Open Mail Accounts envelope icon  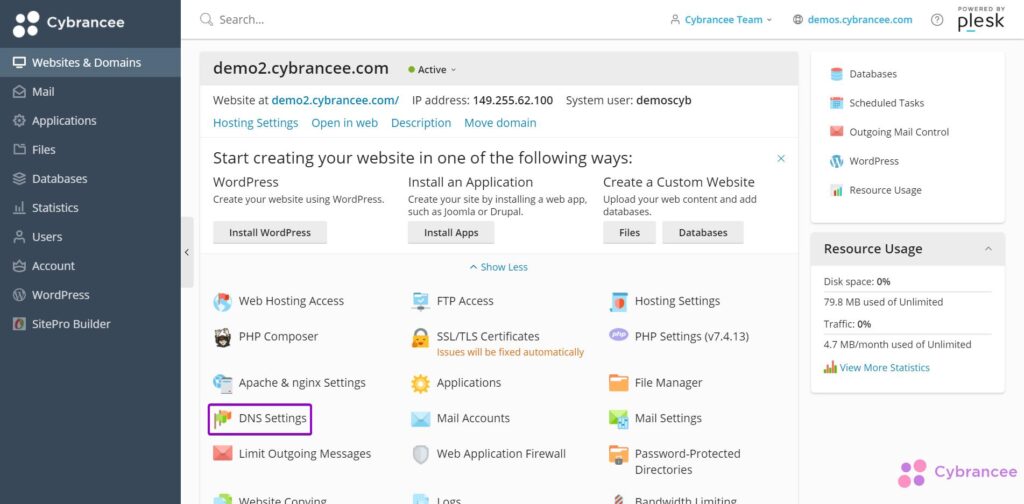(x=421, y=419)
